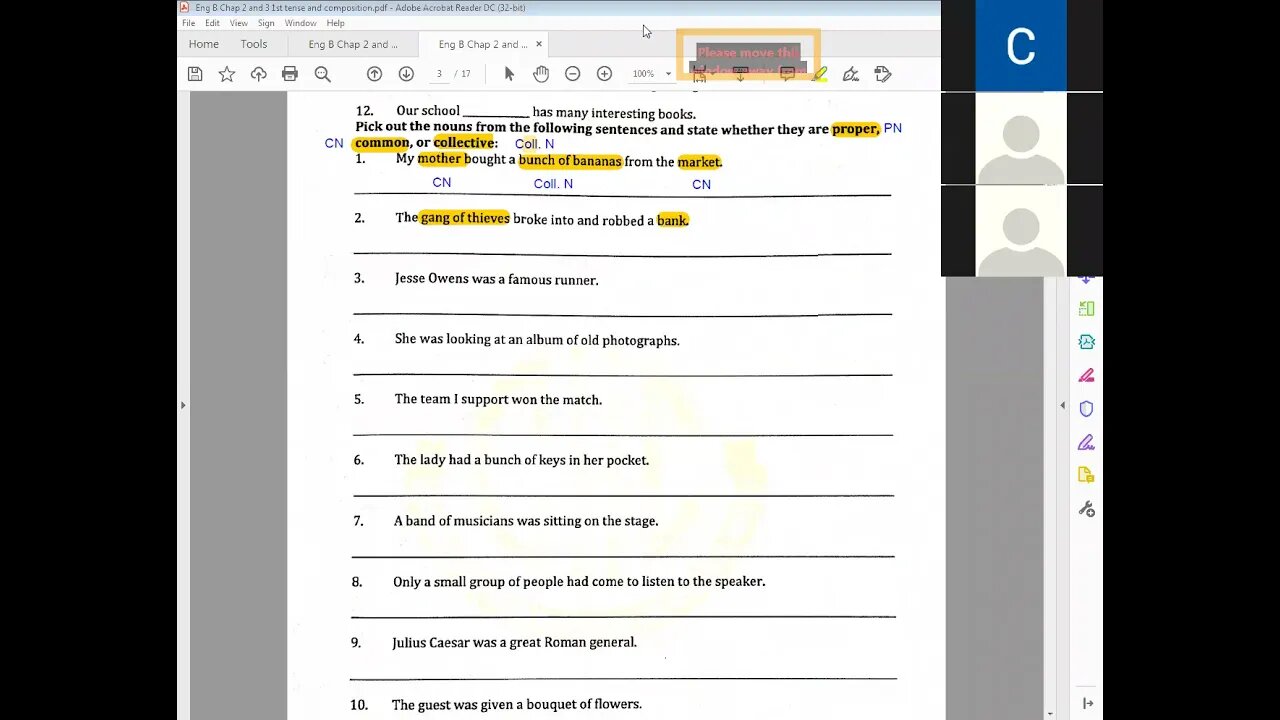
Task: Go to next page arrow
Action: click(x=406, y=74)
